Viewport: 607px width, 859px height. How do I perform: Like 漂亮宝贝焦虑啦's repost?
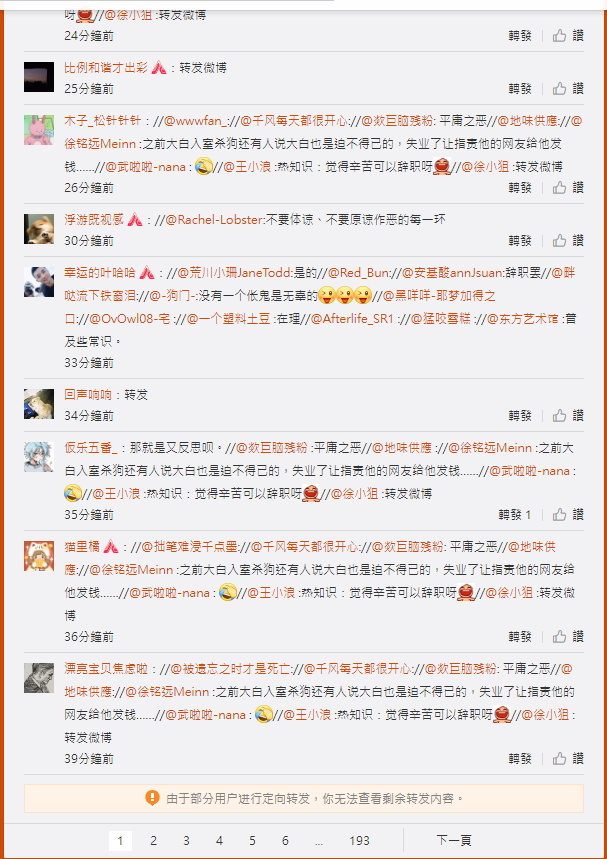click(x=568, y=759)
